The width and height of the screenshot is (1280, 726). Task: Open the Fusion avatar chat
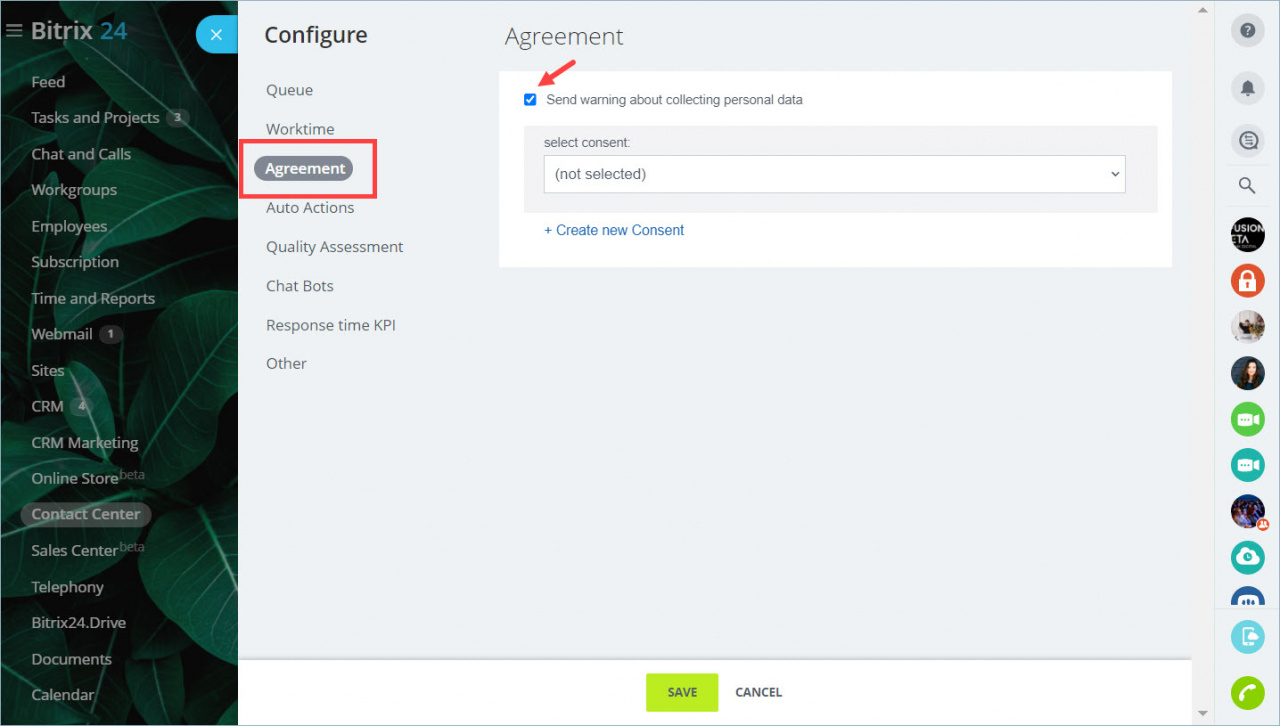tap(1247, 235)
